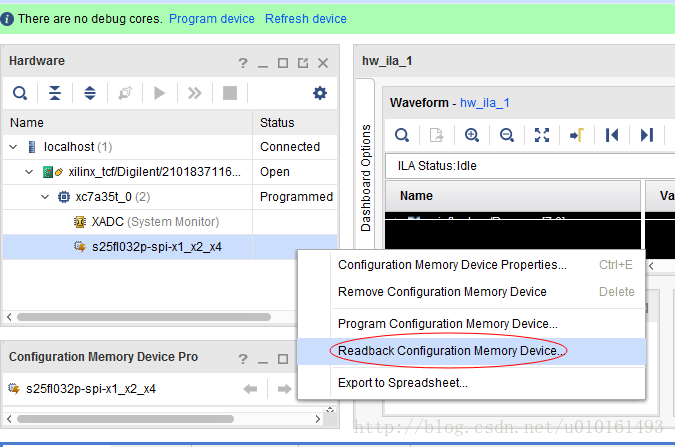The height and width of the screenshot is (447, 675).
Task: Open Hardware panel settings gear
Action: pos(319,93)
